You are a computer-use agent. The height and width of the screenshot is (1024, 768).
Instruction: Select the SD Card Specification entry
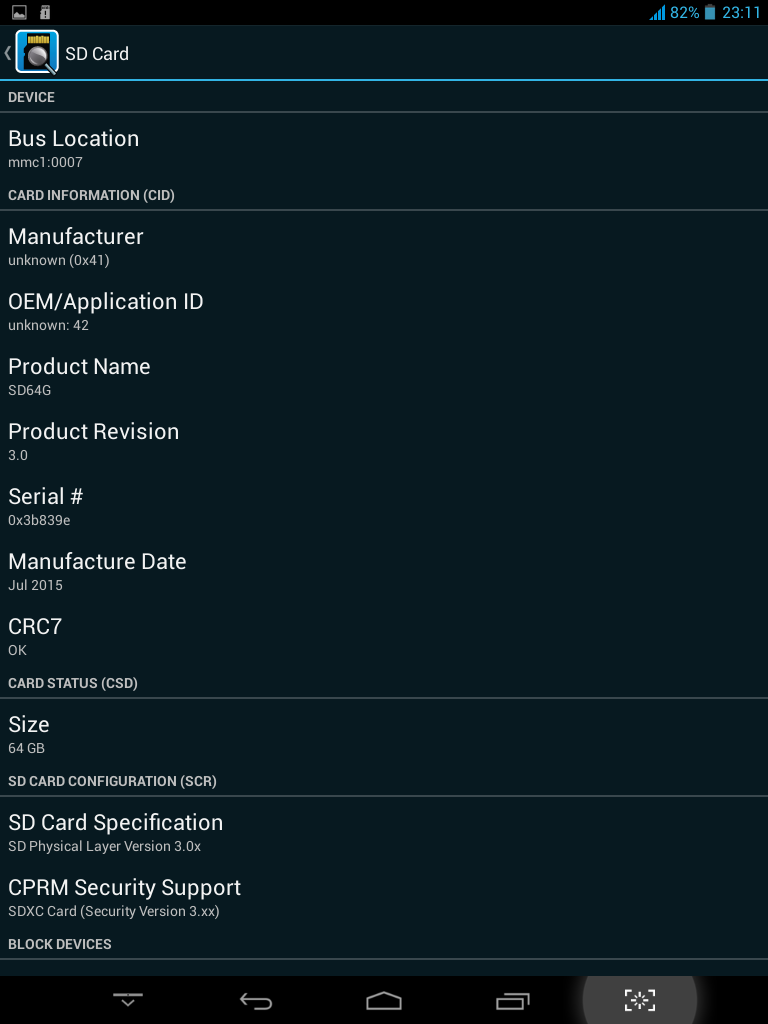[x=384, y=832]
